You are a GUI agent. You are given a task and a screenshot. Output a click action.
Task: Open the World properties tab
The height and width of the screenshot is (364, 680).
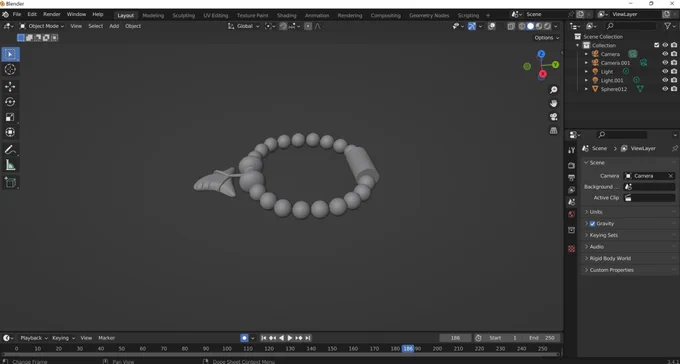click(x=572, y=214)
